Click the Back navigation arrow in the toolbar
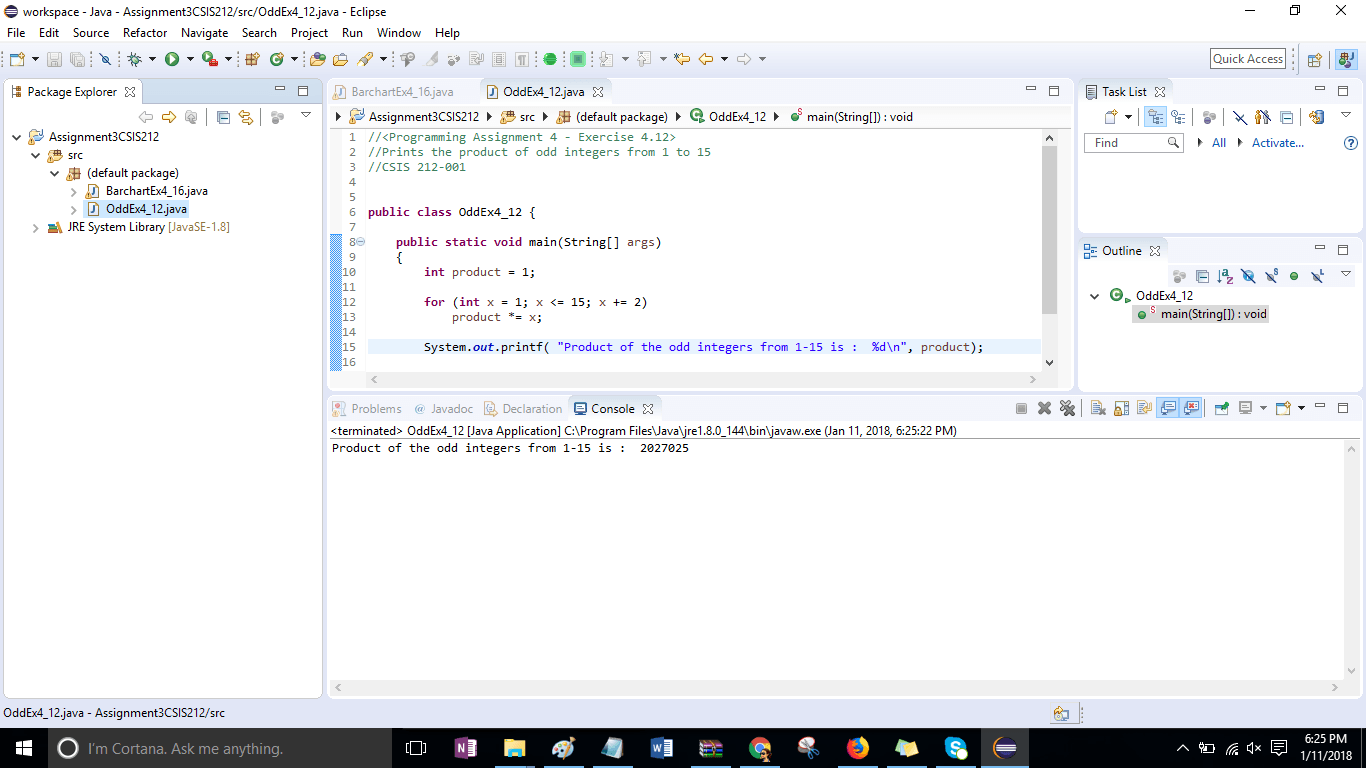 point(706,59)
